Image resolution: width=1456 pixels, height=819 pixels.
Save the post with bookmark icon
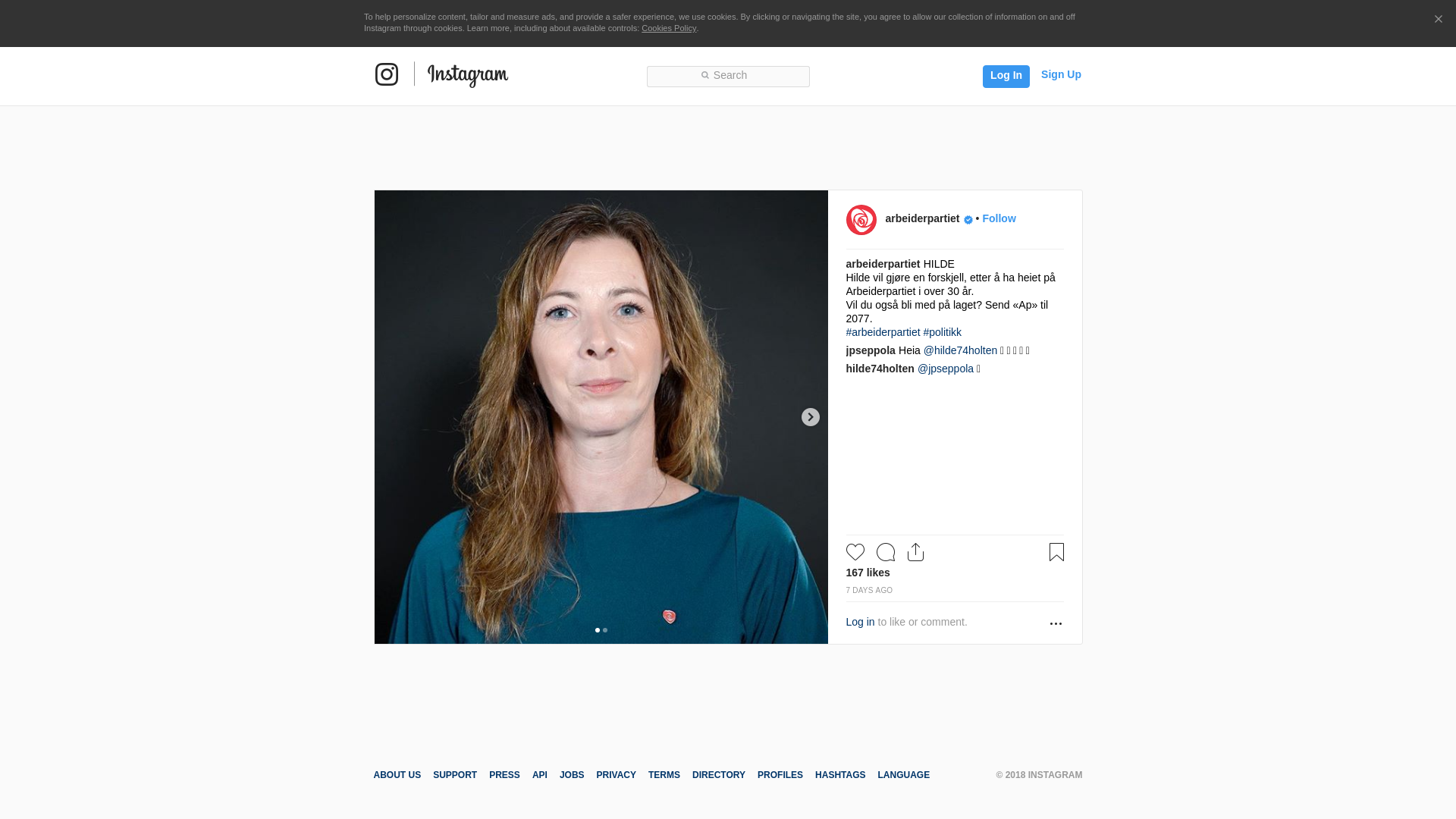click(1056, 552)
